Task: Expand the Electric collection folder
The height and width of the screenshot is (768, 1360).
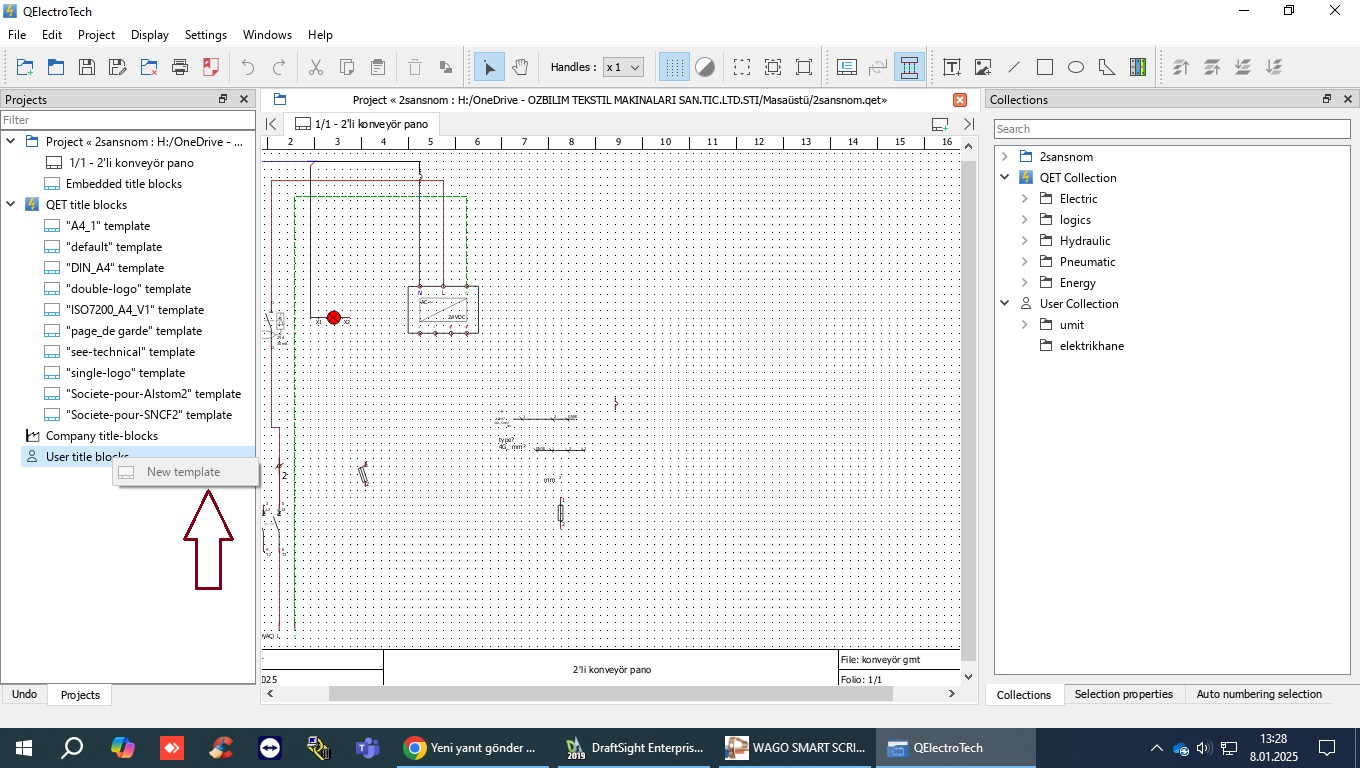Action: point(1024,199)
